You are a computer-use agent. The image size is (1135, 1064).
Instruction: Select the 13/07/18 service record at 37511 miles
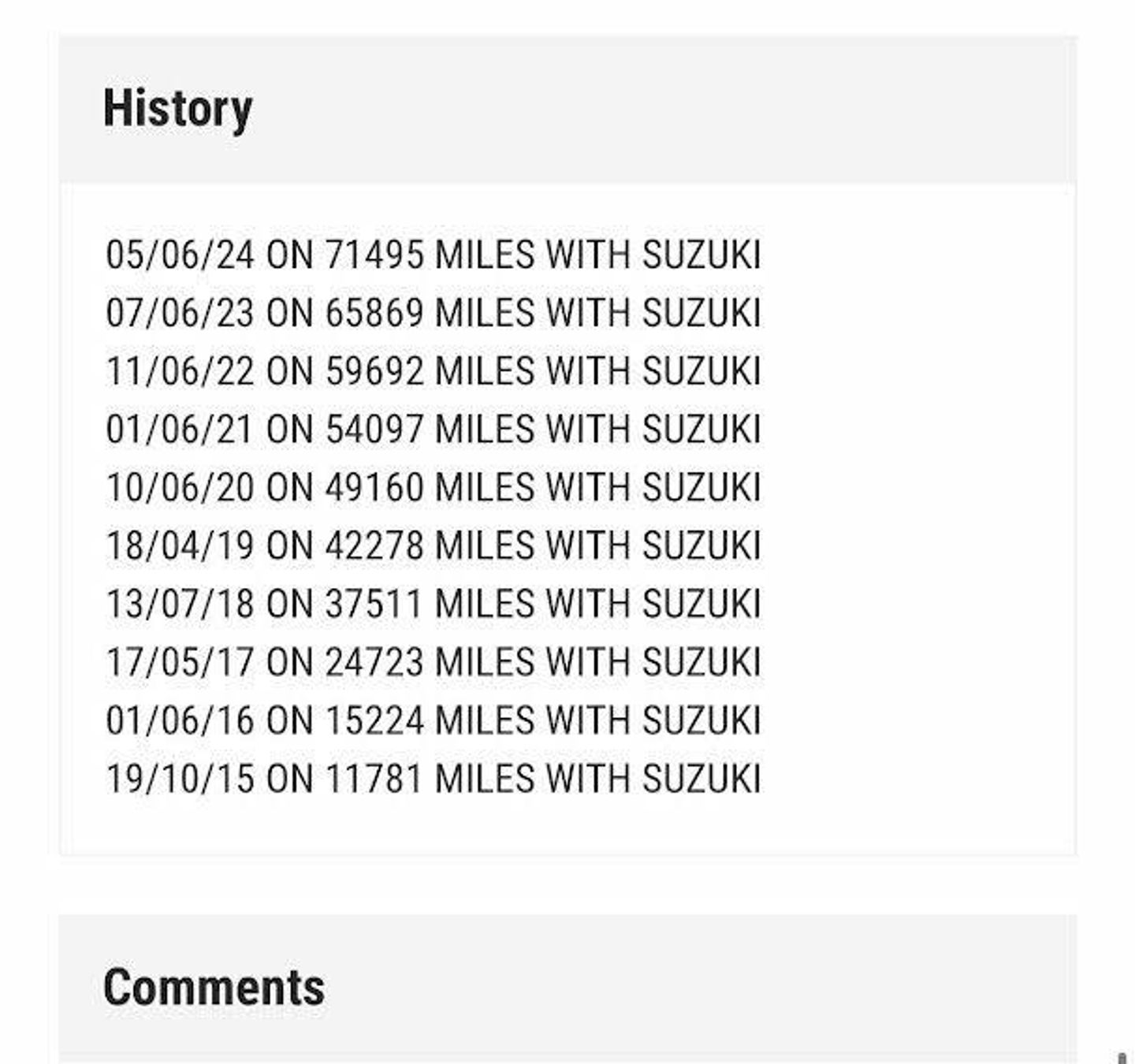434,604
